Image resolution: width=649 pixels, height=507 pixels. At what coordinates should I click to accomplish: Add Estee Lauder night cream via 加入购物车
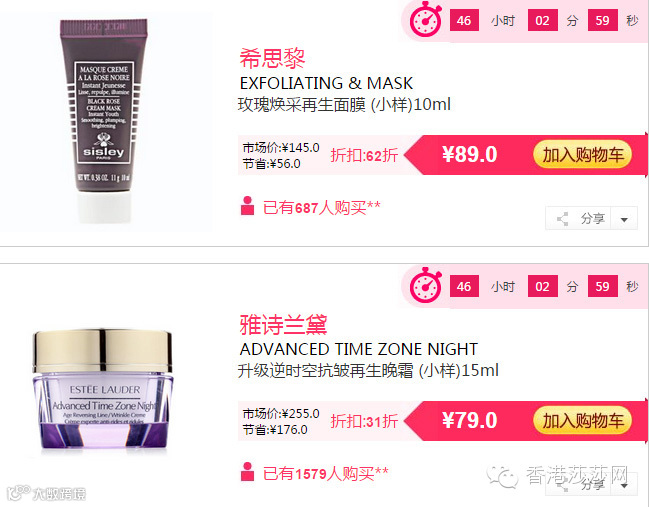coord(582,420)
